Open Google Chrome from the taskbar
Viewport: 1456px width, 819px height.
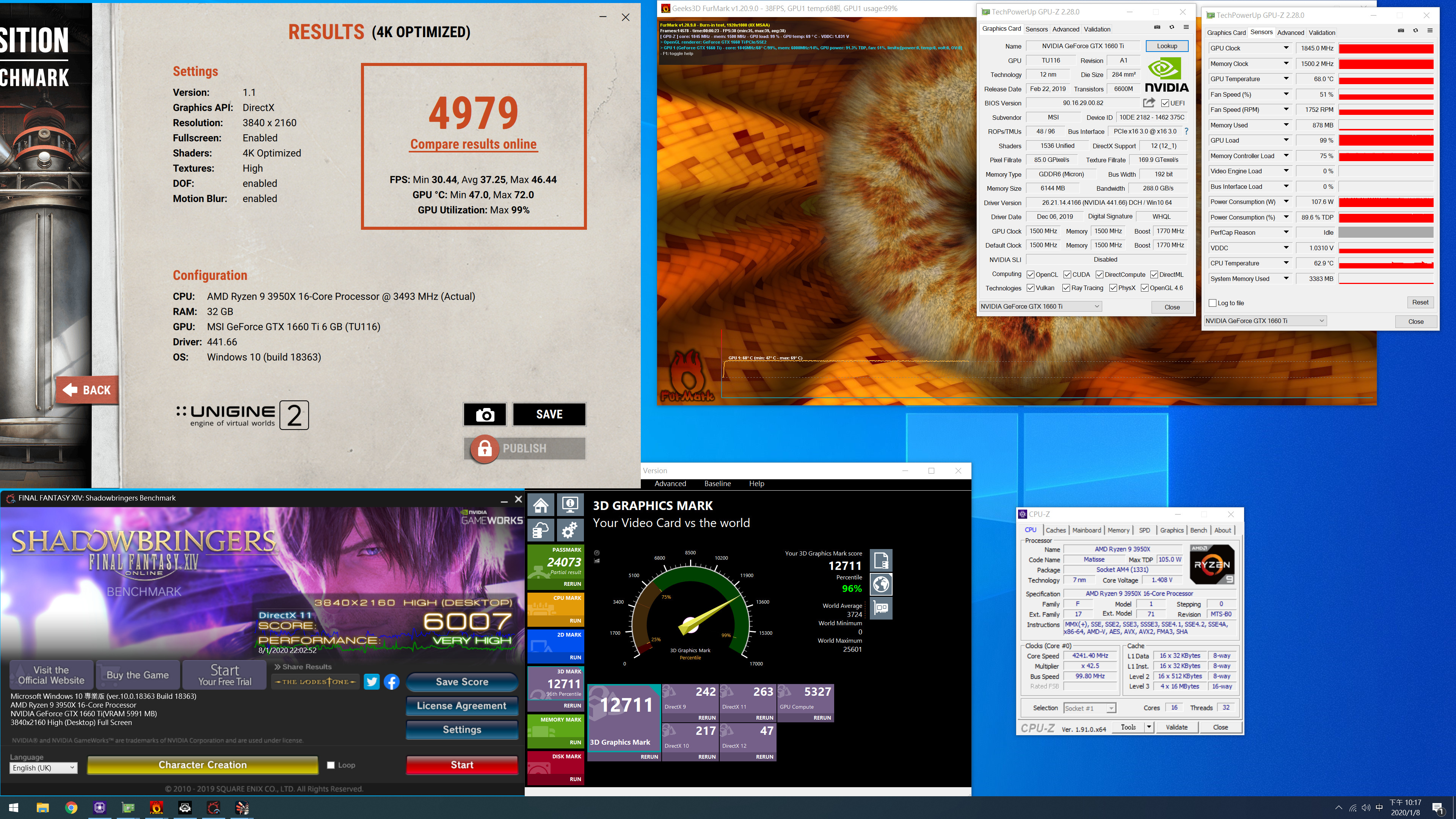tap(71, 808)
